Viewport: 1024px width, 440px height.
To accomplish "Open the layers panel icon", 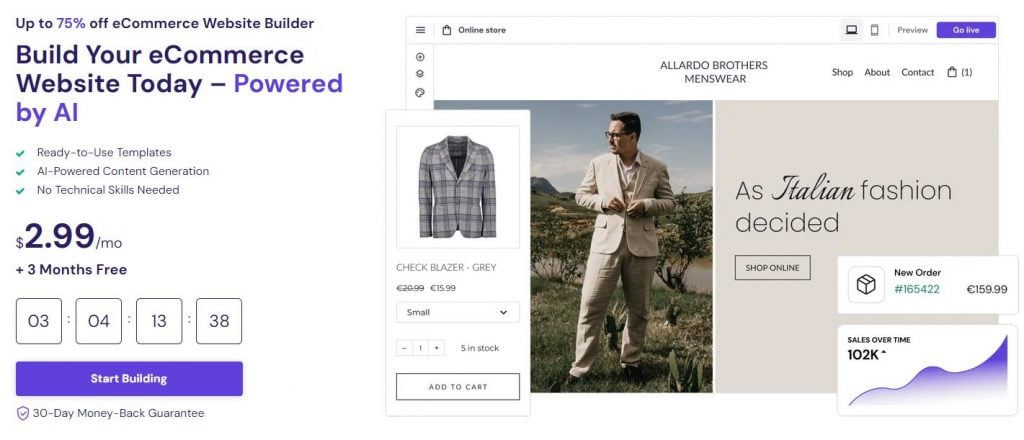I will click(420, 74).
